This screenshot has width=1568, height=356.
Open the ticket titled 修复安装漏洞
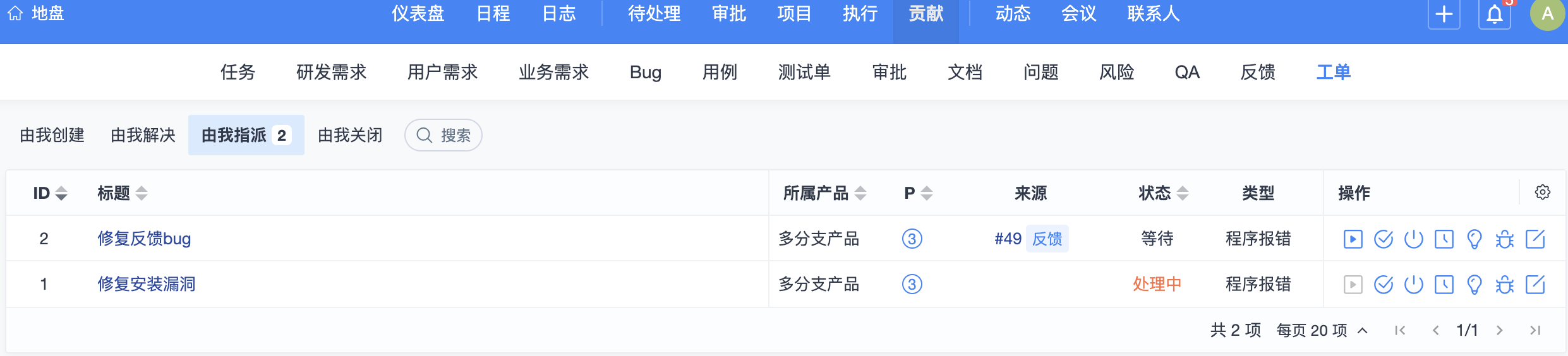pos(146,284)
